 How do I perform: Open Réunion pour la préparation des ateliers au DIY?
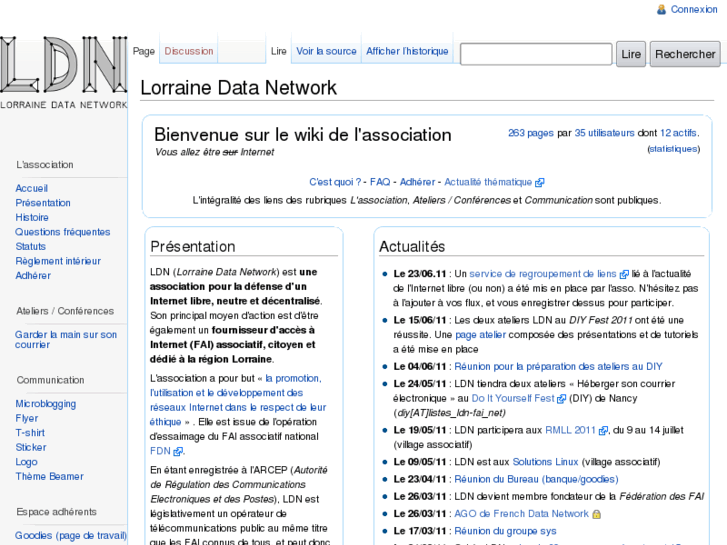[558, 367]
